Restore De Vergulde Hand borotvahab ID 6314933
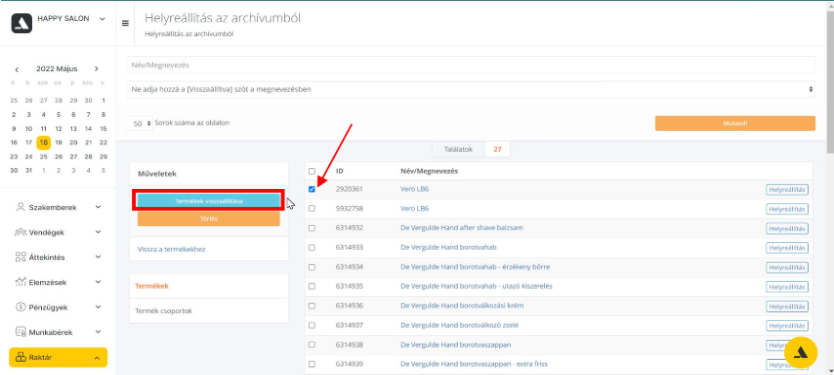This screenshot has width=834, height=375. coord(787,248)
